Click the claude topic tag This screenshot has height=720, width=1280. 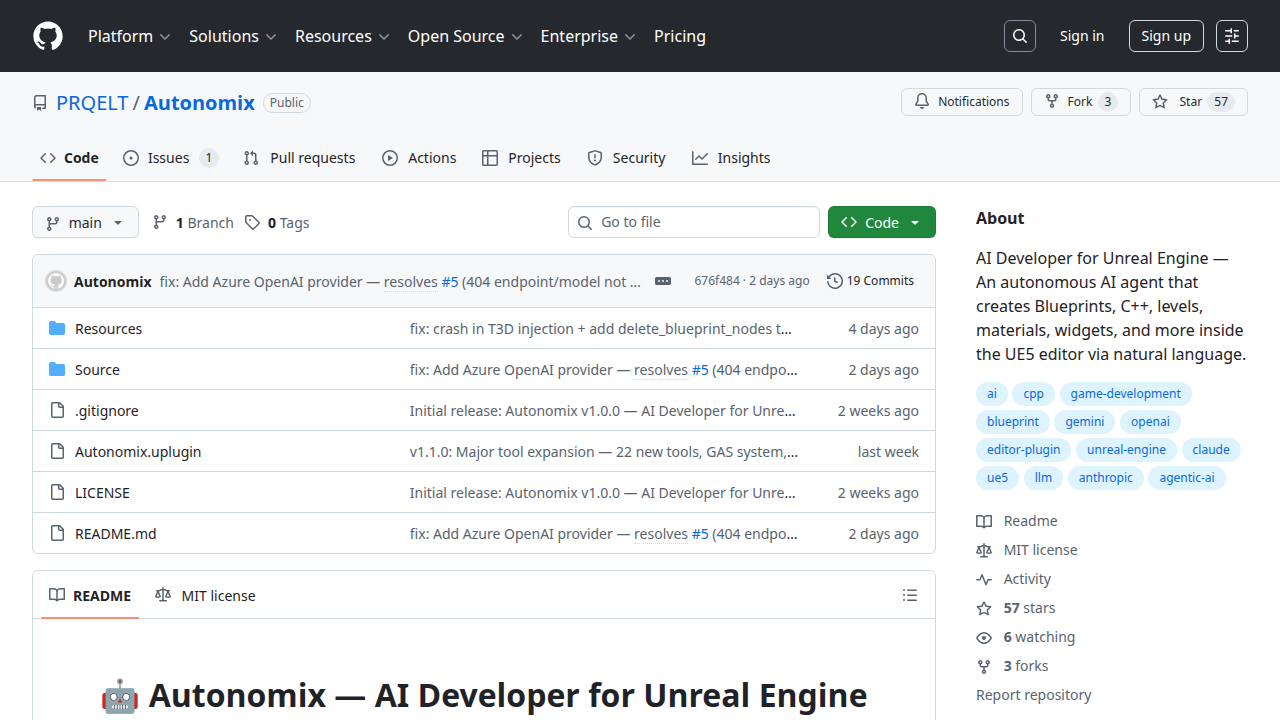1211,450
